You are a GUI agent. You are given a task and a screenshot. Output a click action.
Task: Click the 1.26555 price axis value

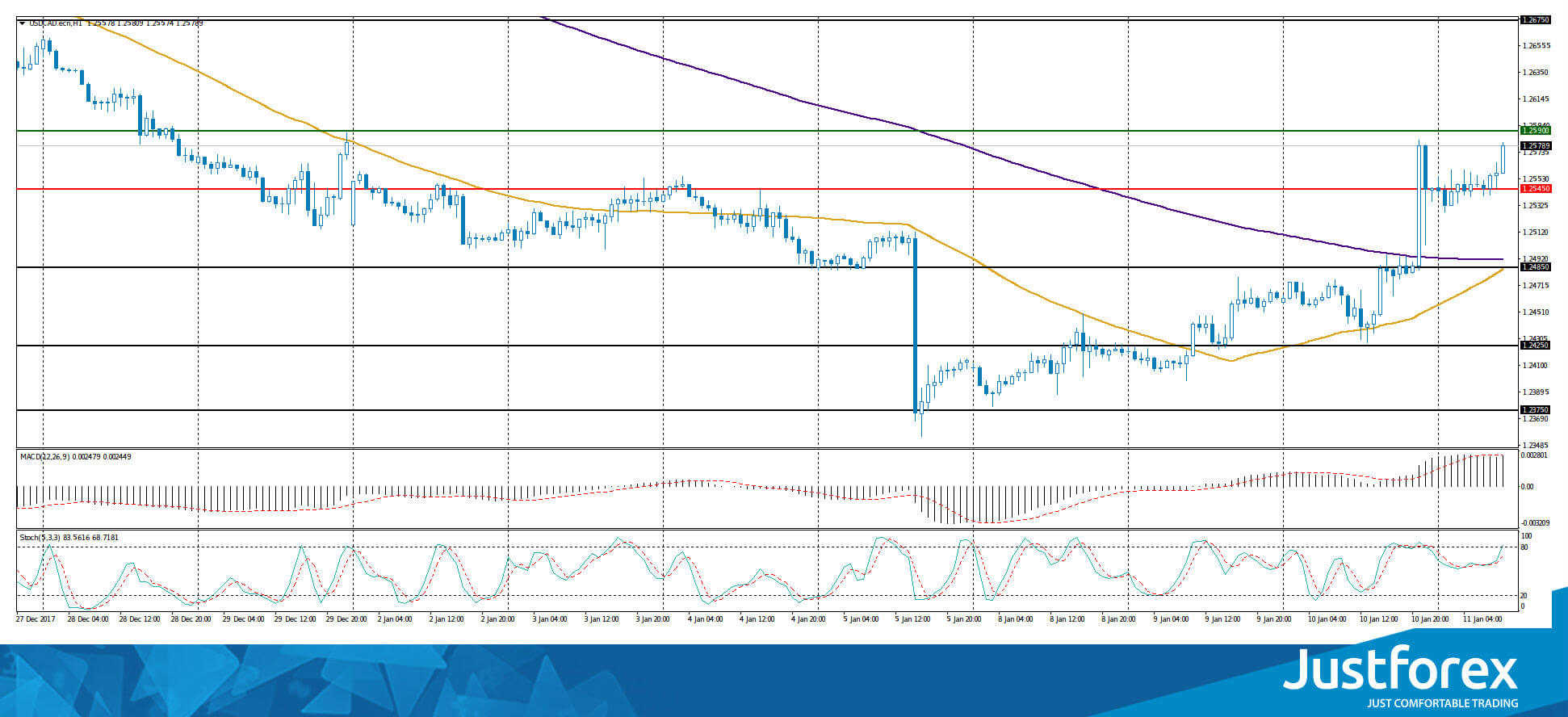[1535, 46]
